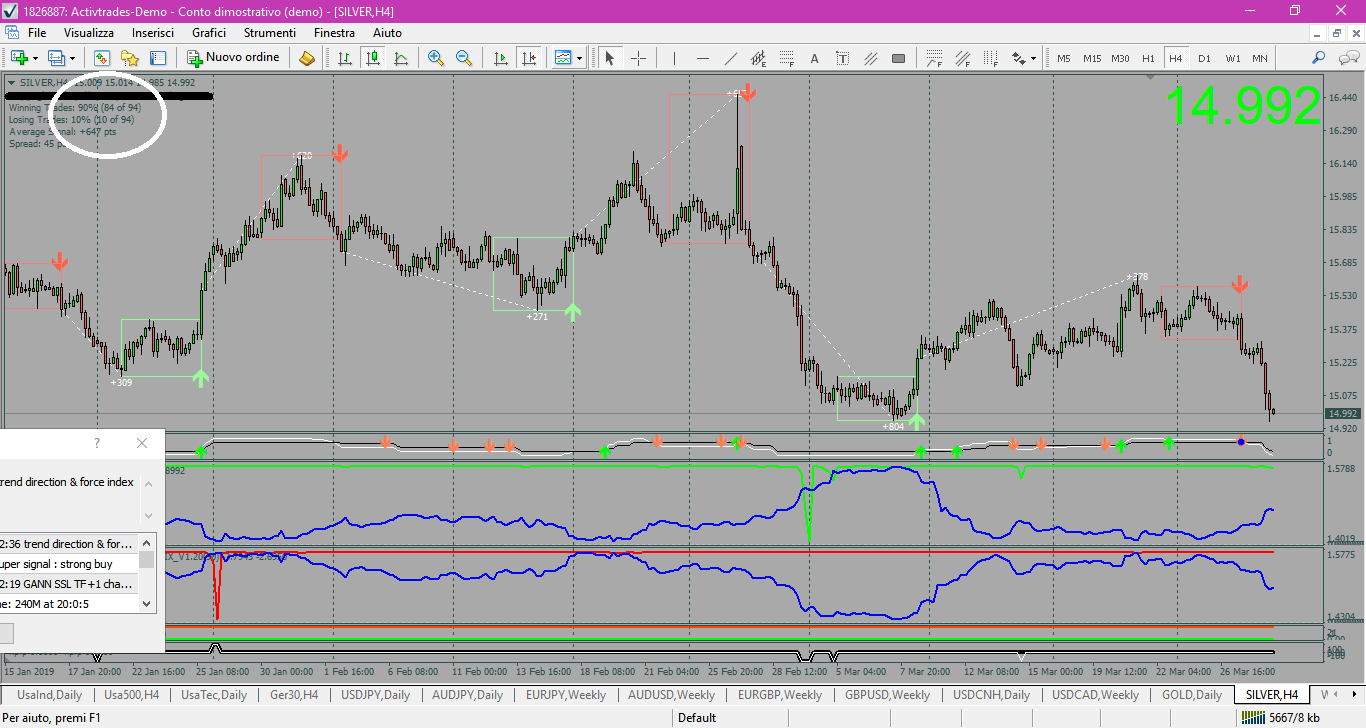Toggle chart auto scroll
Image resolution: width=1366 pixels, height=728 pixels.
click(x=501, y=58)
